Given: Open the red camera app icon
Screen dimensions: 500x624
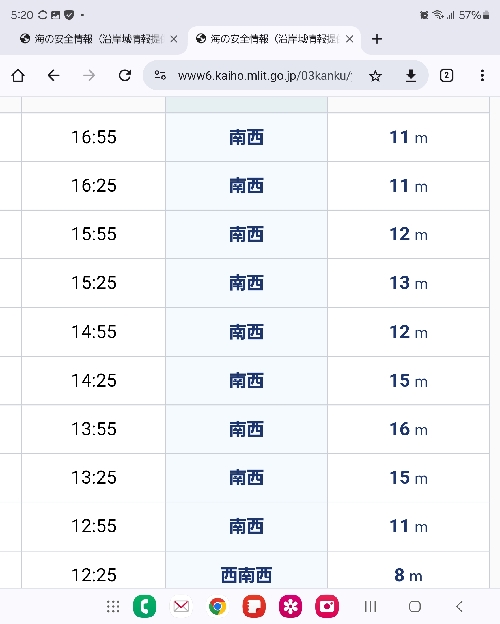Looking at the screenshot, I should point(327,606).
